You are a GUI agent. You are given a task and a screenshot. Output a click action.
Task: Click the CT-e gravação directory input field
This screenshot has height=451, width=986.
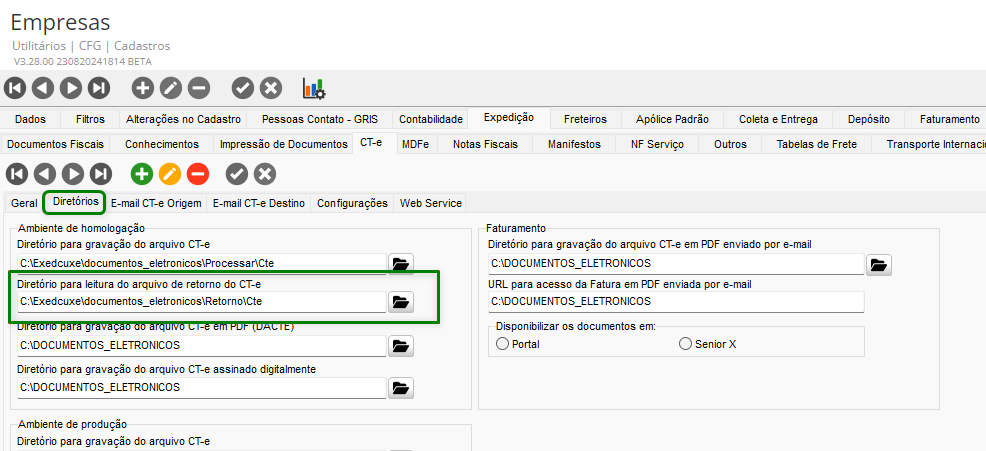[x=200, y=264]
